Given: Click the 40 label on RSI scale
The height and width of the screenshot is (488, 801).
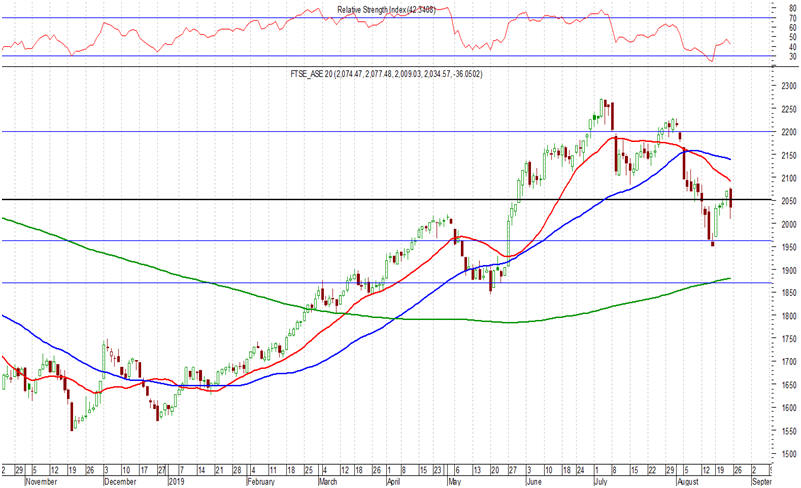Looking at the screenshot, I should [x=793, y=48].
